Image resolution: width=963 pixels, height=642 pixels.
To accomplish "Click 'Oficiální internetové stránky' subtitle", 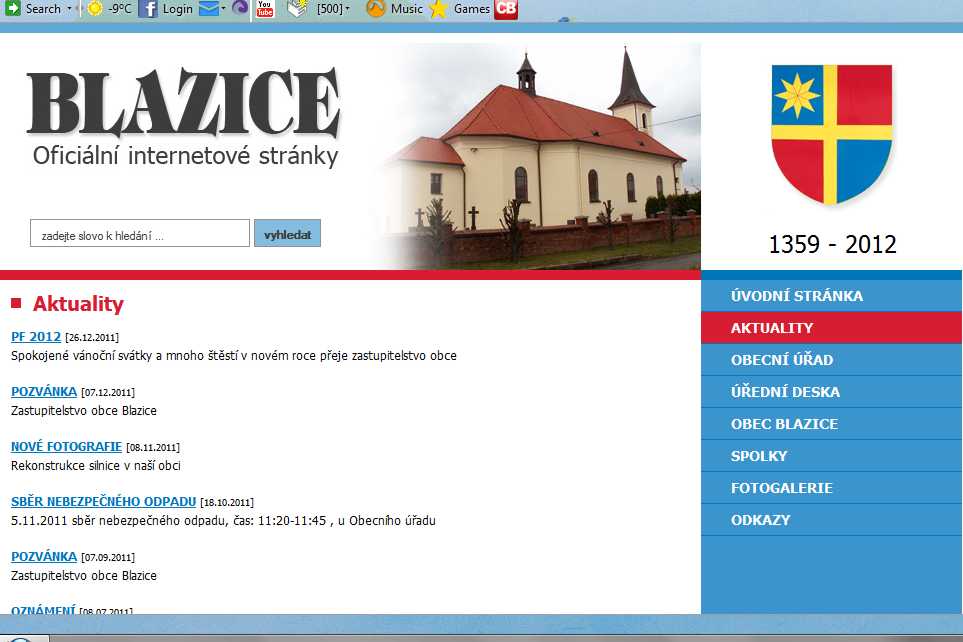I will tap(185, 156).
